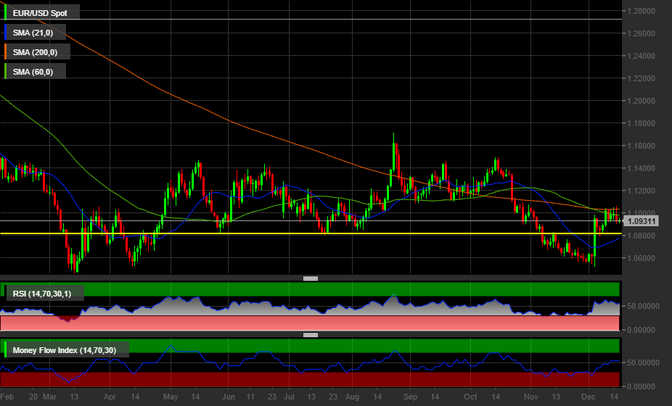Click resize handle above Money Flow Index panel

tap(310, 337)
